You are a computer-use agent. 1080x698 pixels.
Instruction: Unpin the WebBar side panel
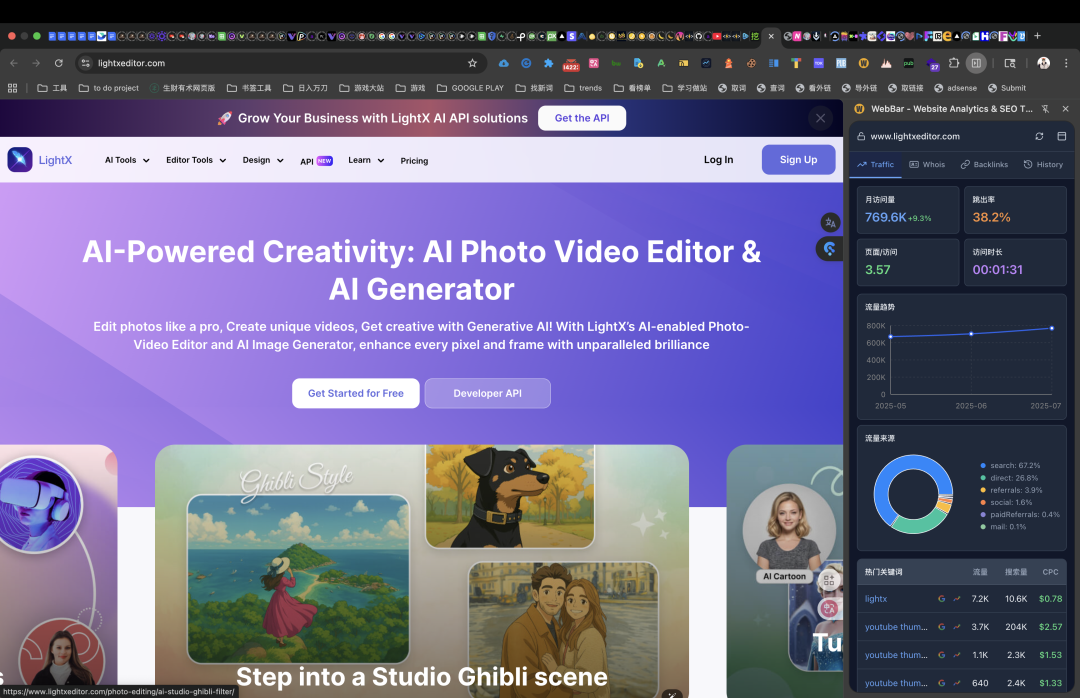pyautogui.click(x=1046, y=109)
